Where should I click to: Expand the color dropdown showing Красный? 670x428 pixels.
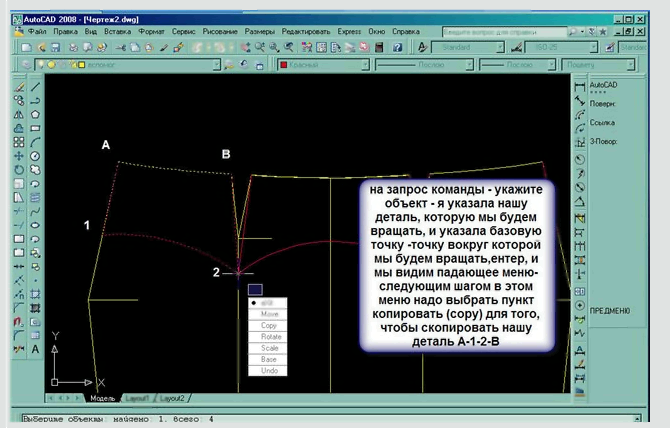[x=366, y=65]
